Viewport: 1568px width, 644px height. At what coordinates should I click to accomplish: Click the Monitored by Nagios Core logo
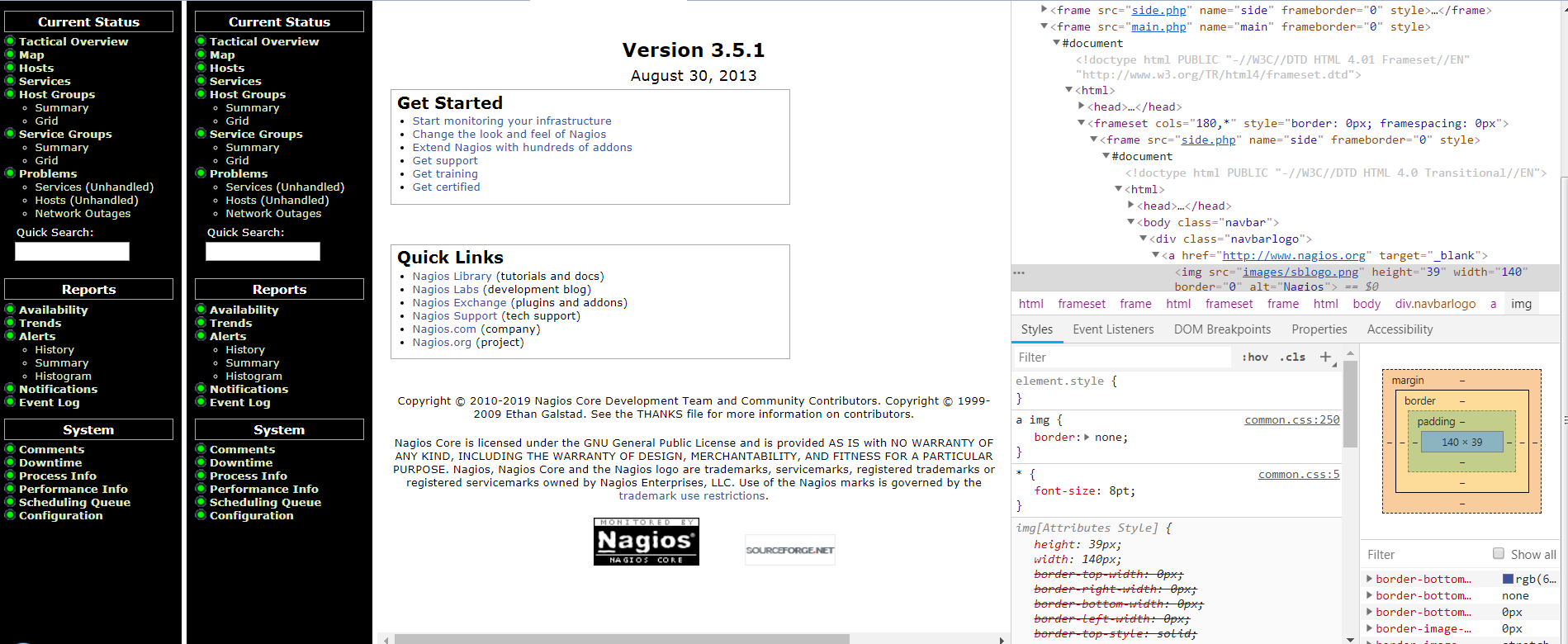pyautogui.click(x=646, y=542)
